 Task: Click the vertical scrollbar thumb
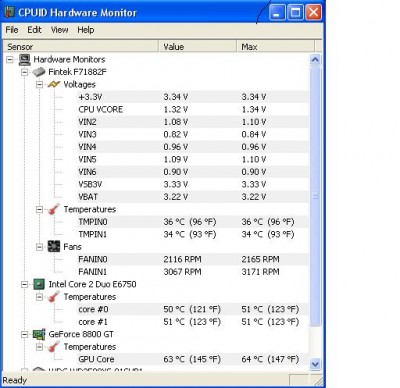[315, 197]
